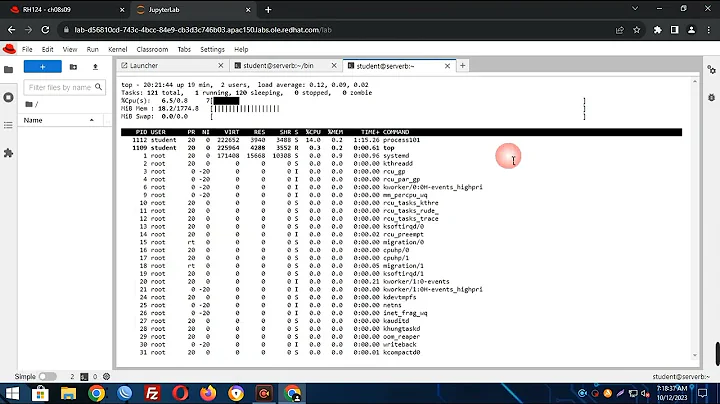Open Running Terminals and Kernels sidebar icon

tap(8, 97)
